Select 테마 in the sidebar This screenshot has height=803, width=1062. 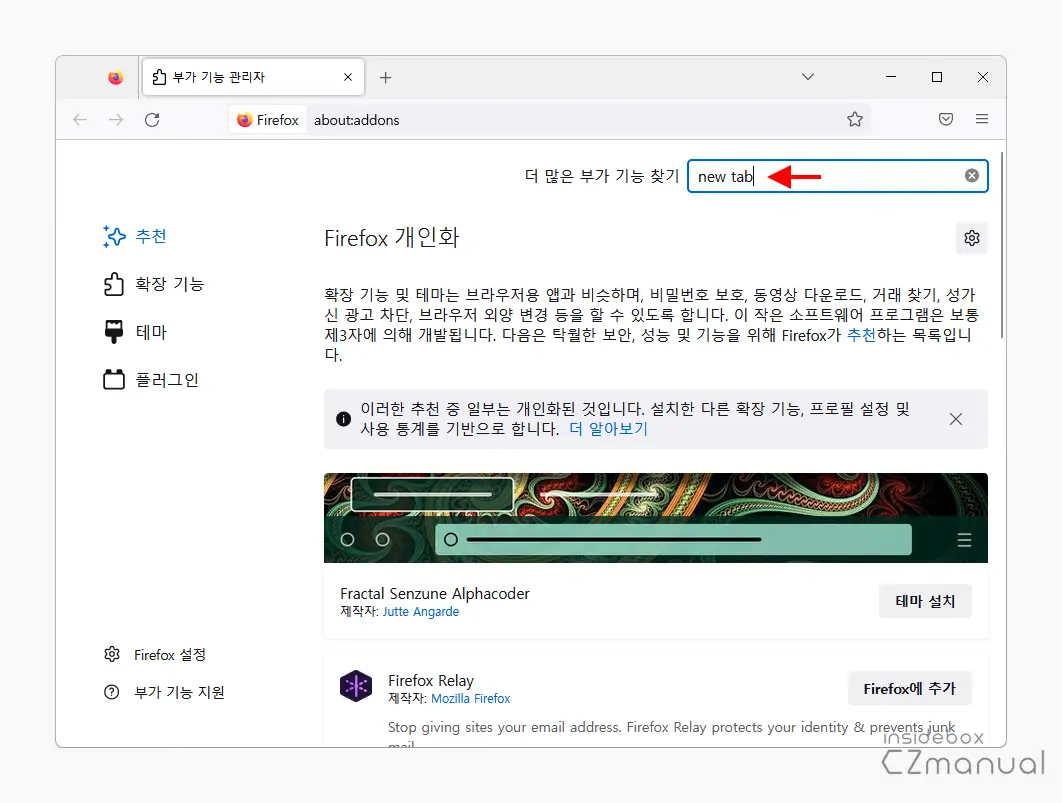tap(135, 332)
